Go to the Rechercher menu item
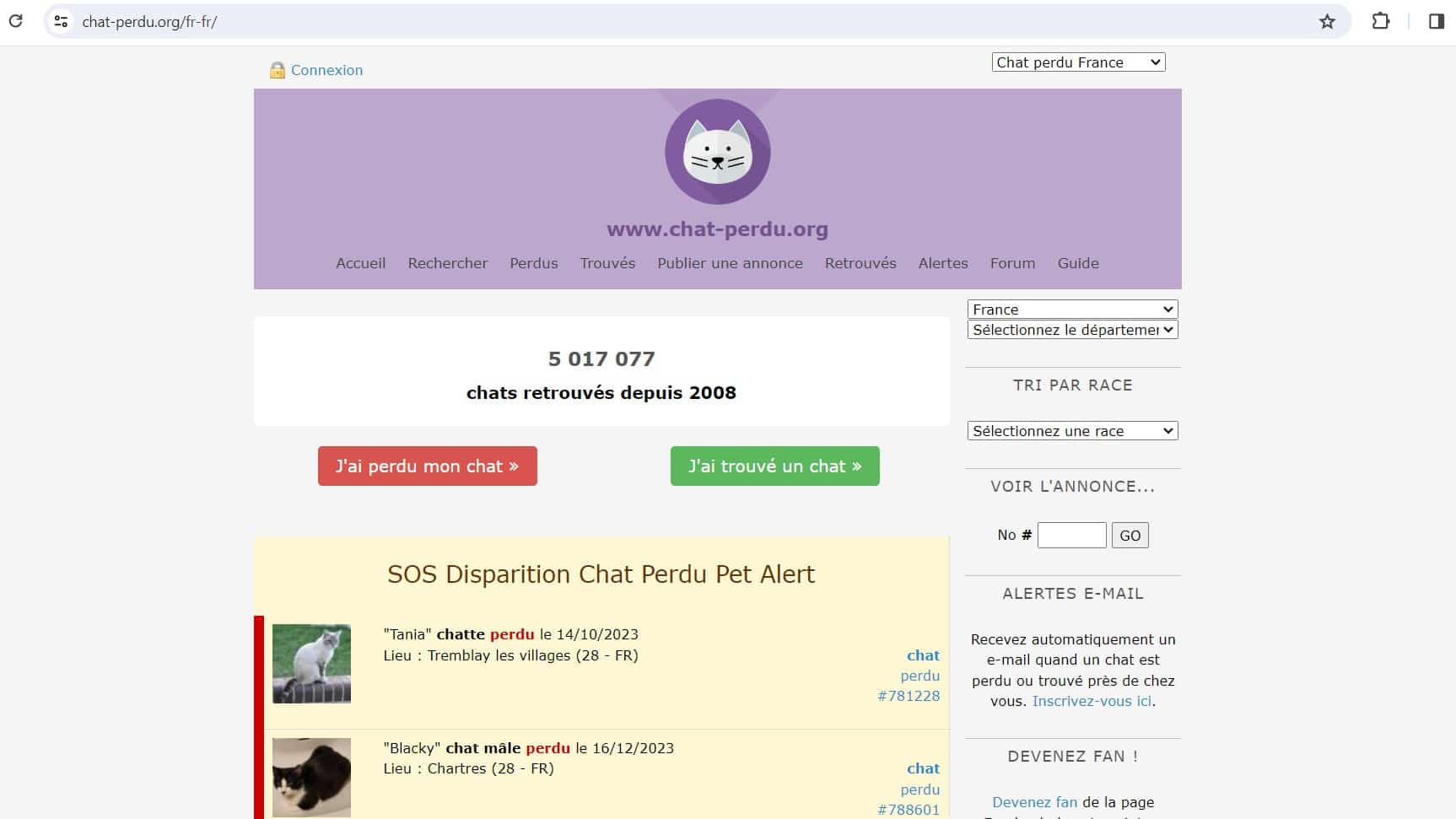This screenshot has height=819, width=1456. [447, 263]
